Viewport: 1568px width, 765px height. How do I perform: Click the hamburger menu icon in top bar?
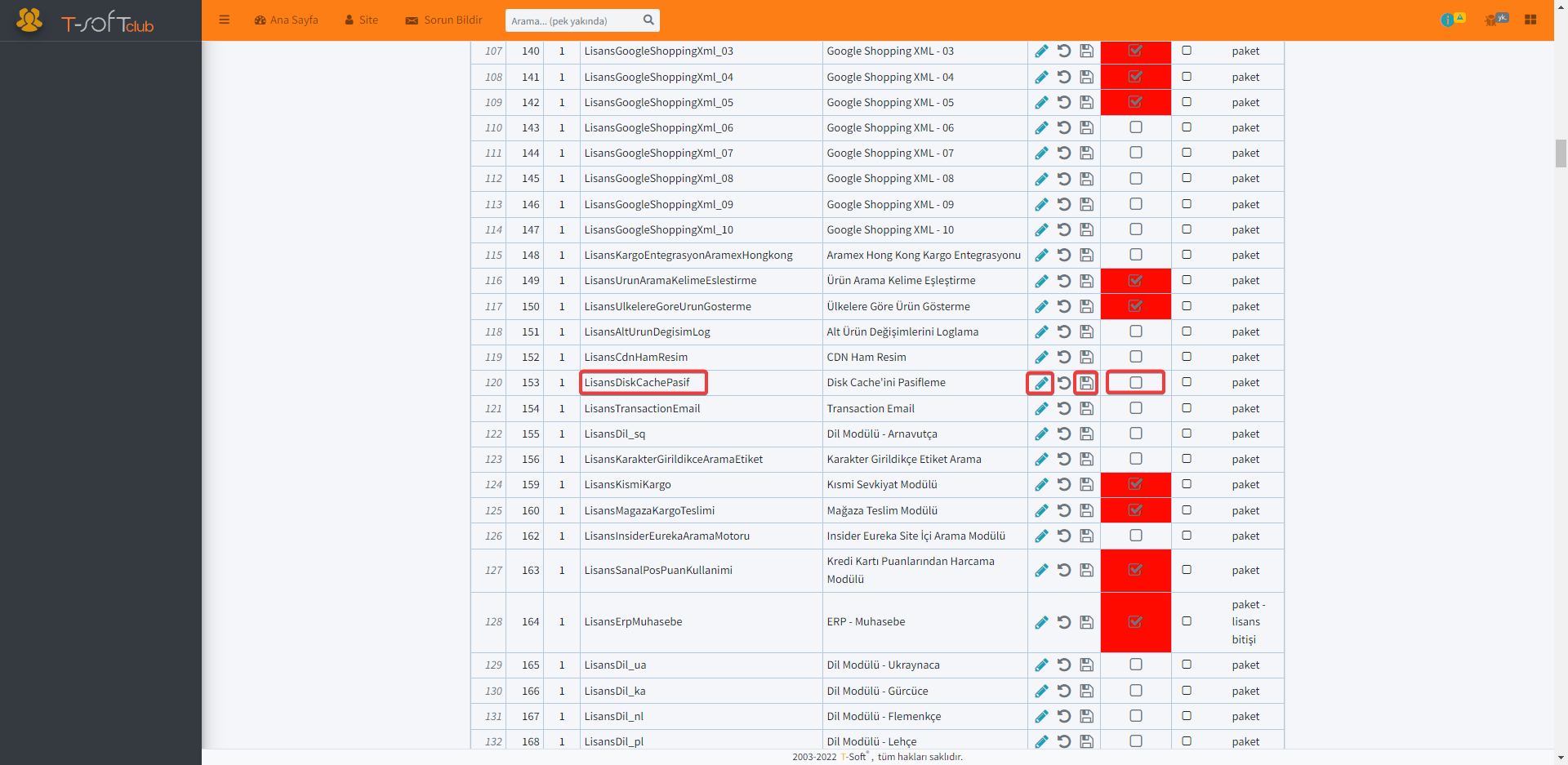point(224,20)
